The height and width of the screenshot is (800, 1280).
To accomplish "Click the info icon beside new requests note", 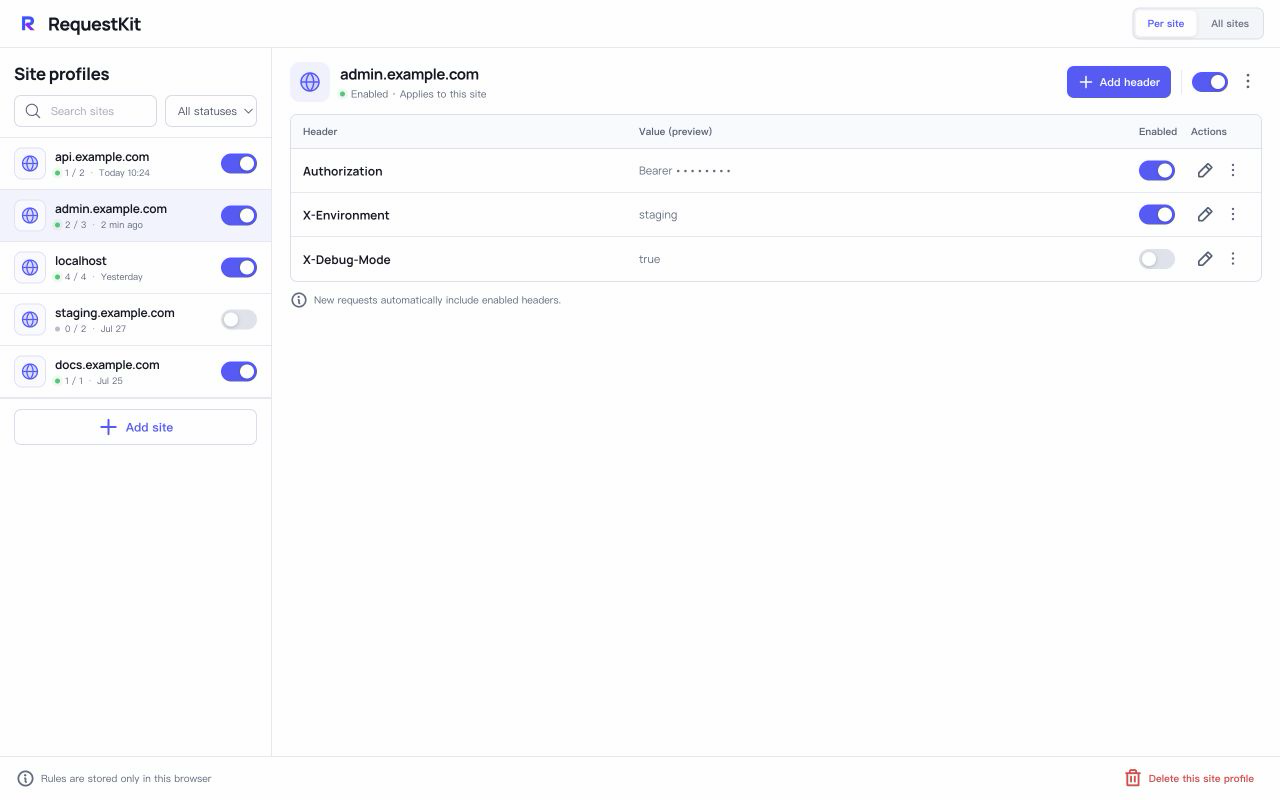I will tap(299, 300).
